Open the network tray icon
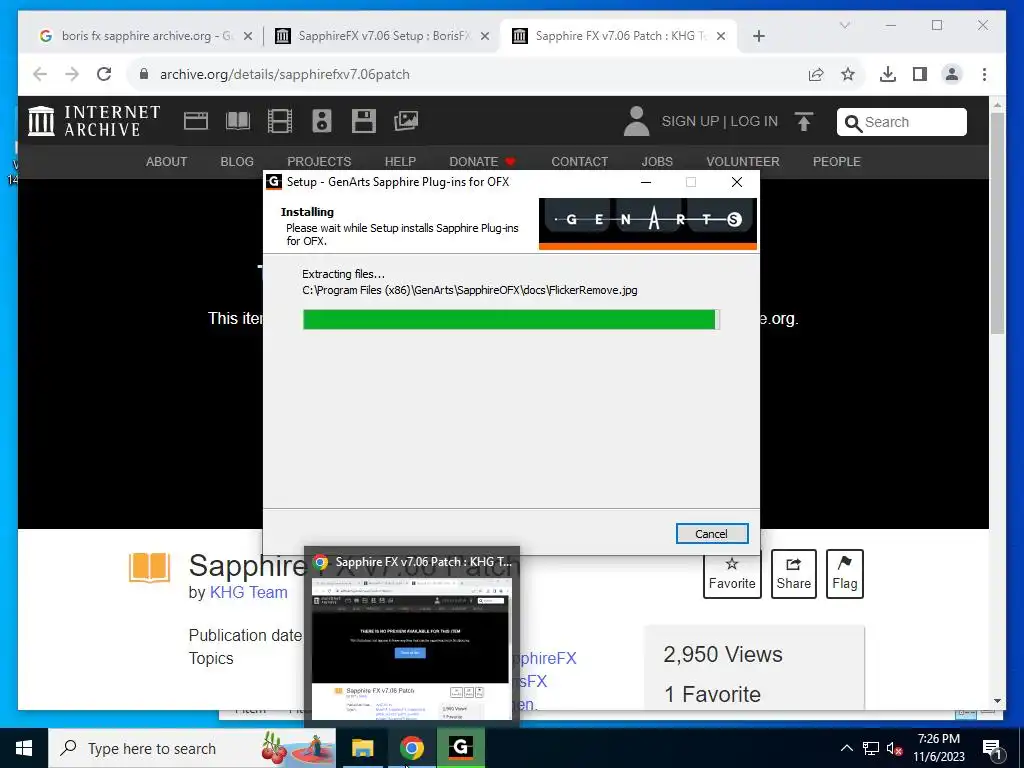Viewport: 1024px width, 768px height. (x=871, y=748)
